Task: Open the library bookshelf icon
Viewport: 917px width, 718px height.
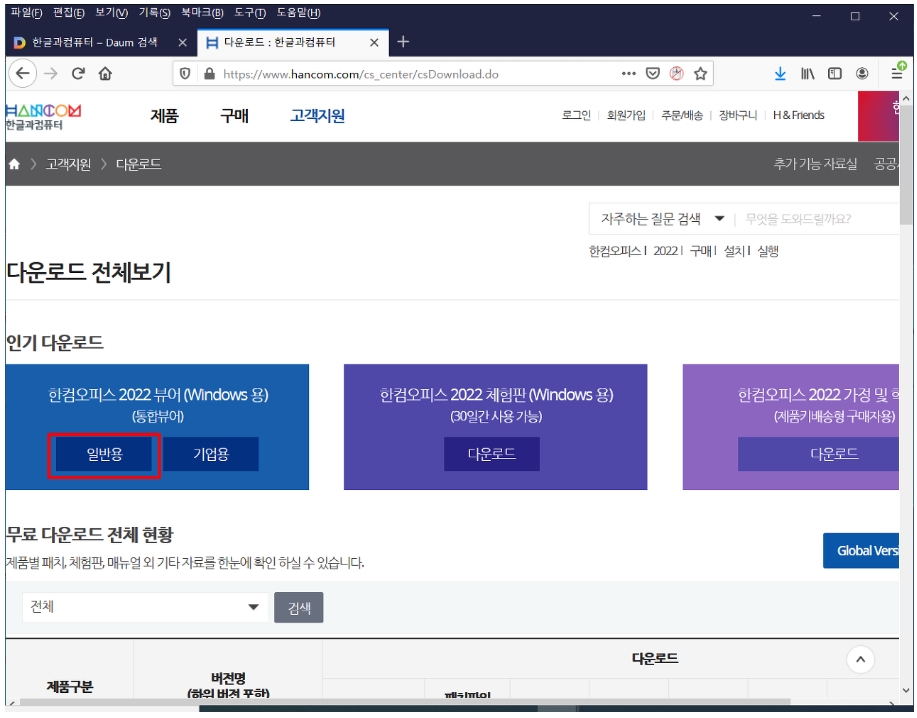Action: (x=808, y=74)
